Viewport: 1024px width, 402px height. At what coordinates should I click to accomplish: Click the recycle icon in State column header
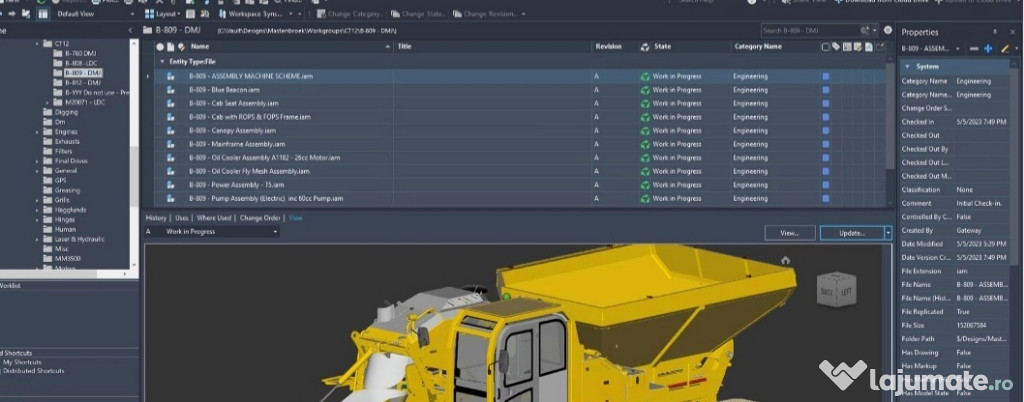pos(645,47)
